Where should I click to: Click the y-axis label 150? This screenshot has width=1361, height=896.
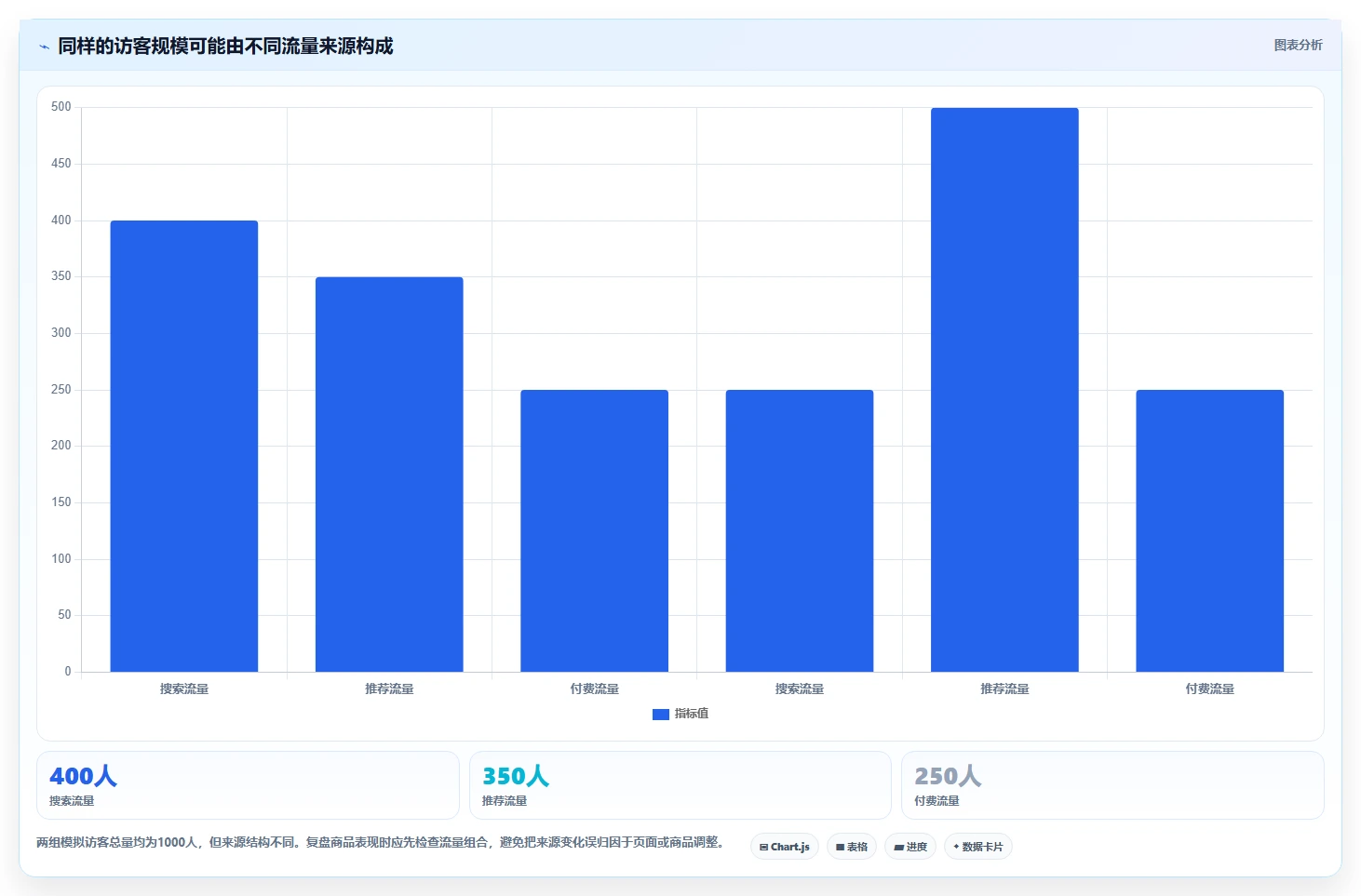pos(61,502)
